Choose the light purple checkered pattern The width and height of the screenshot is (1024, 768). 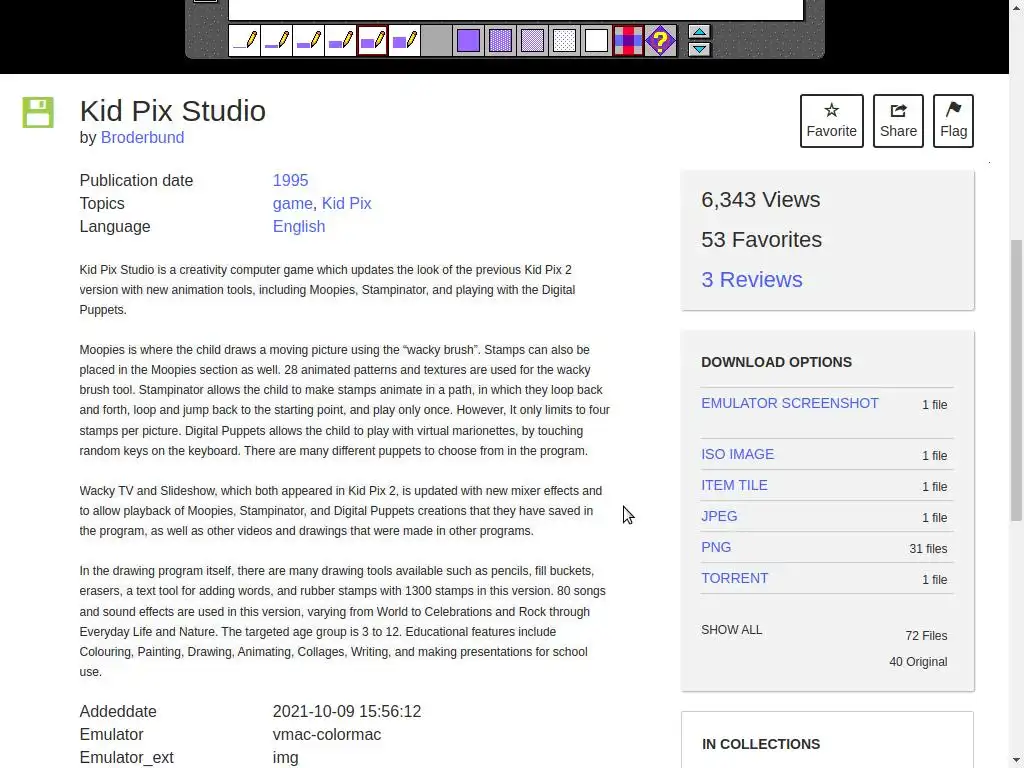coord(532,40)
